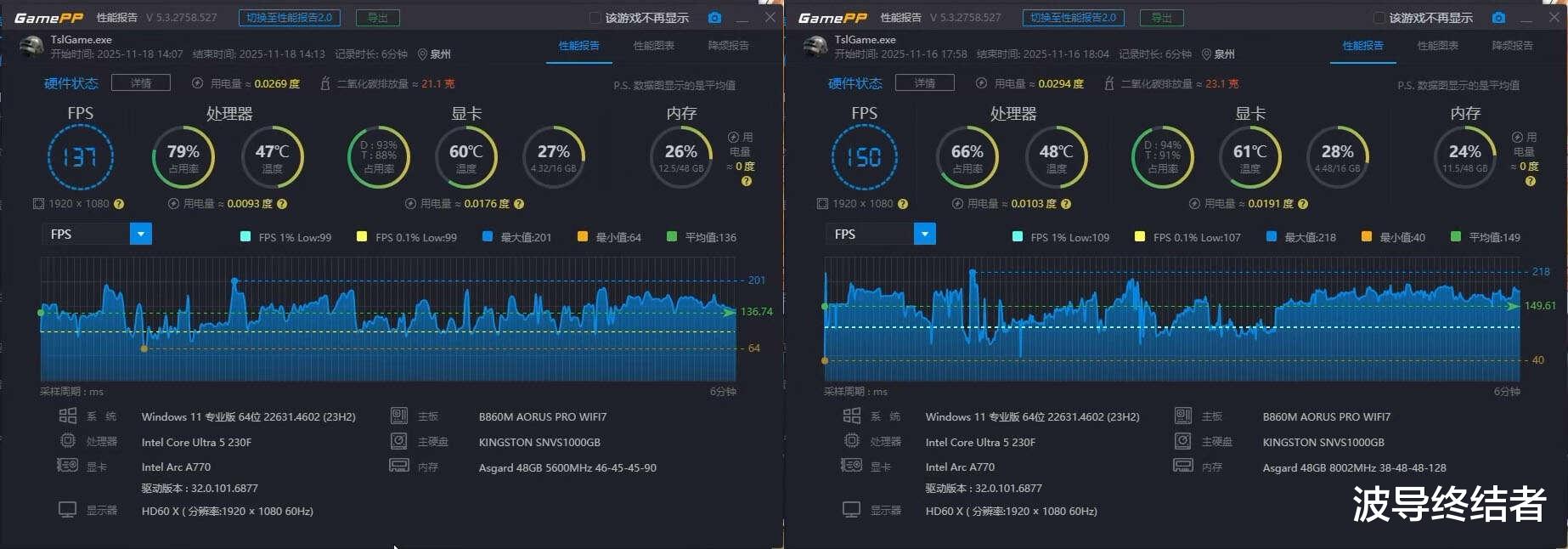The width and height of the screenshot is (1568, 549).
Task: Click help icon beside 0.0191 度 GPU power
Action: pyautogui.click(x=1303, y=204)
